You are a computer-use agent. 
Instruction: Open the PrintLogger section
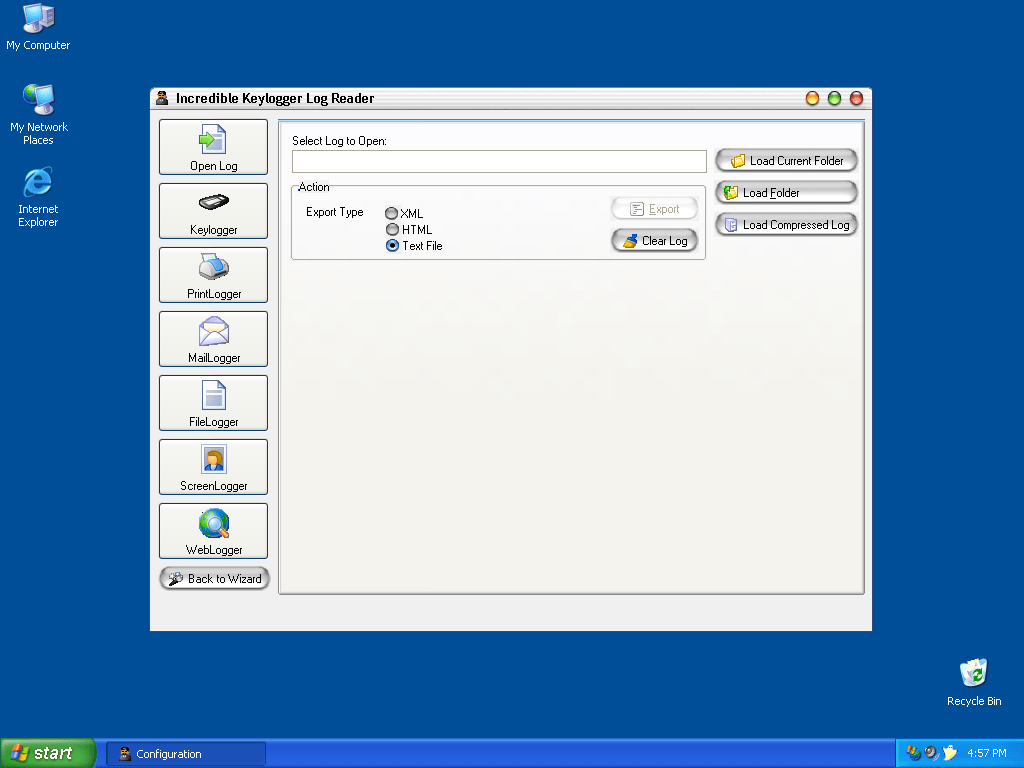pyautogui.click(x=213, y=275)
